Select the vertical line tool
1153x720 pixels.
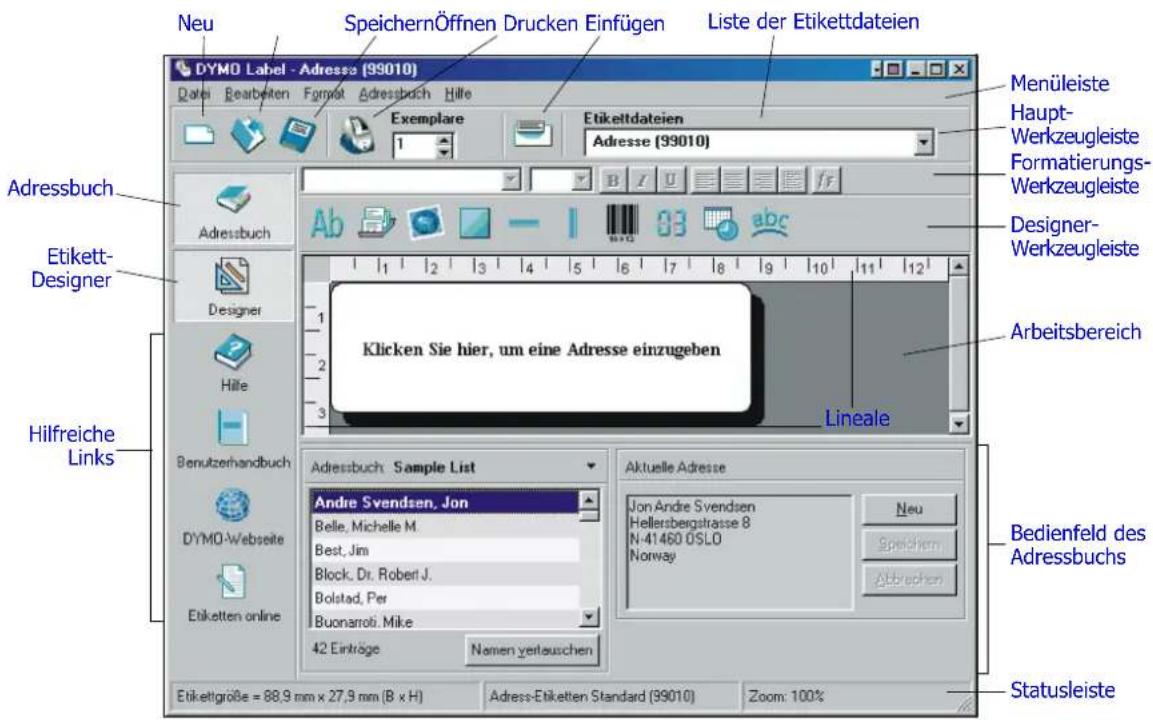pos(573,223)
